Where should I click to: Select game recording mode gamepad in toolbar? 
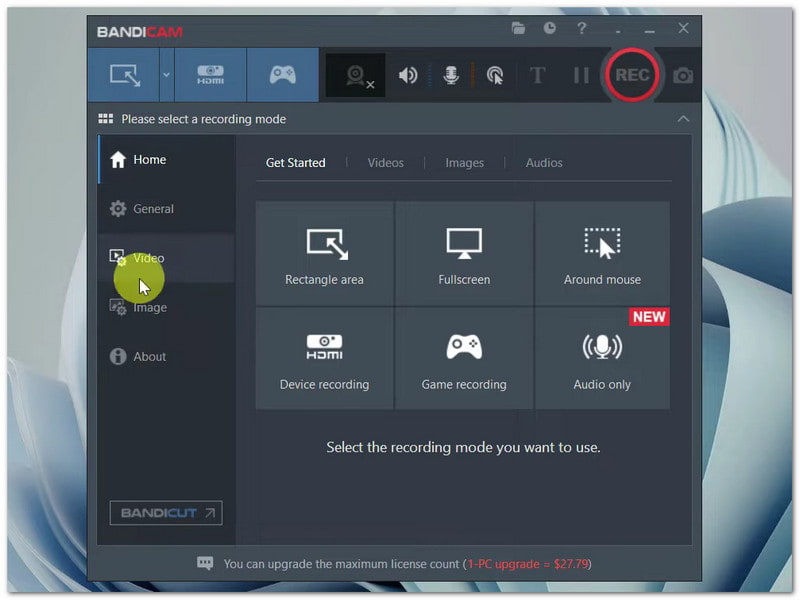283,75
